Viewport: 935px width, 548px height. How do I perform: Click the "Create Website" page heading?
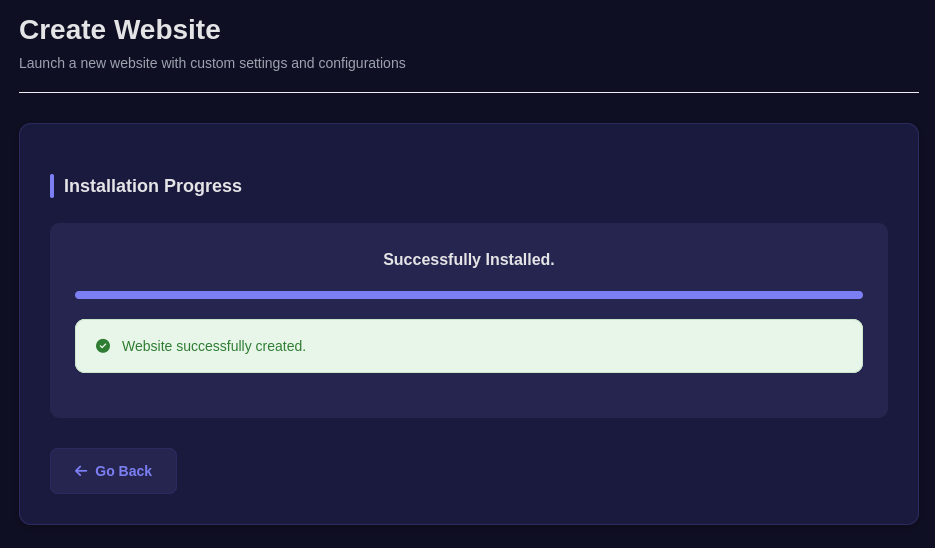pos(120,30)
